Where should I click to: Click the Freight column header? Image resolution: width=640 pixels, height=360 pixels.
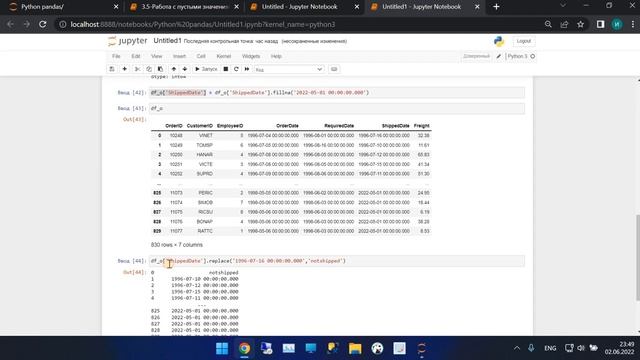(x=422, y=126)
